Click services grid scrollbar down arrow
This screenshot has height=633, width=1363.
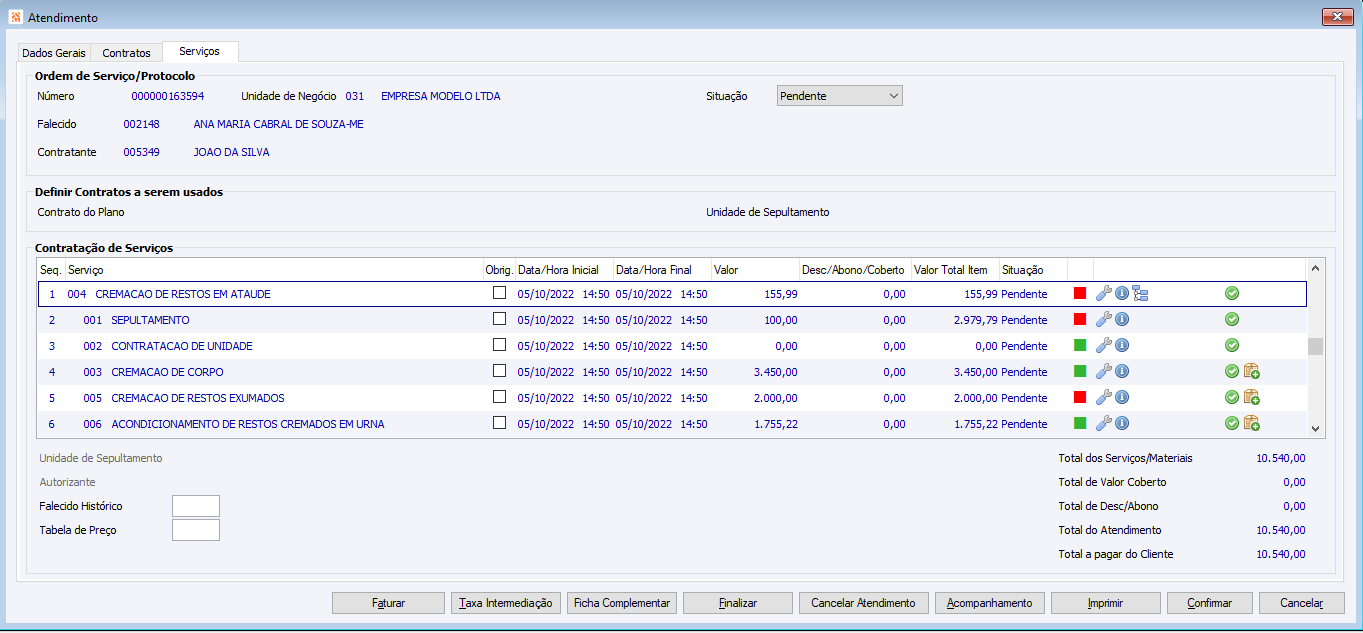click(x=1316, y=428)
